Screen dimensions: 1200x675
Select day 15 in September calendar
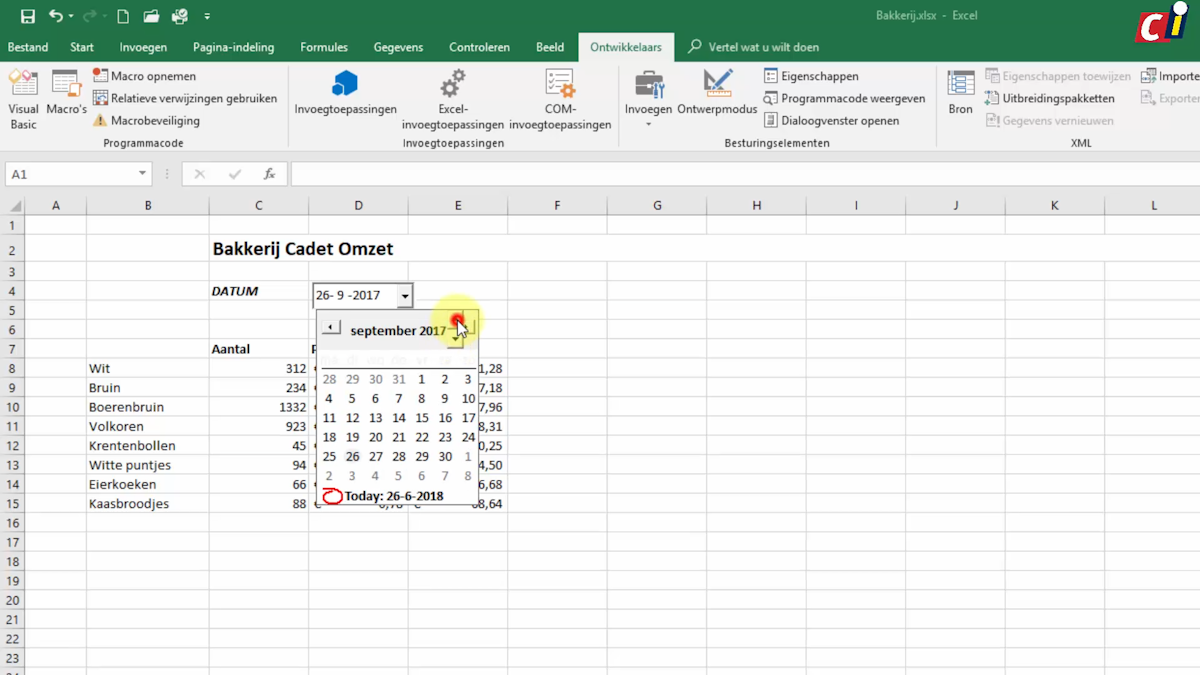[x=422, y=418]
